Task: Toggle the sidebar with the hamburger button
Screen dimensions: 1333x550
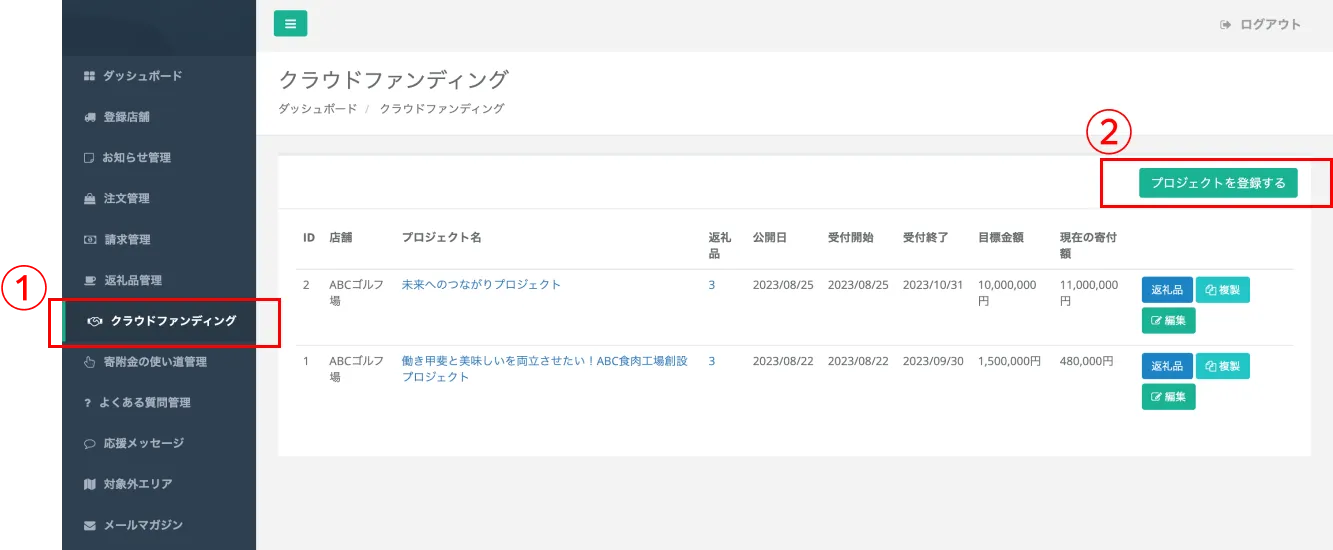Action: pyautogui.click(x=290, y=24)
